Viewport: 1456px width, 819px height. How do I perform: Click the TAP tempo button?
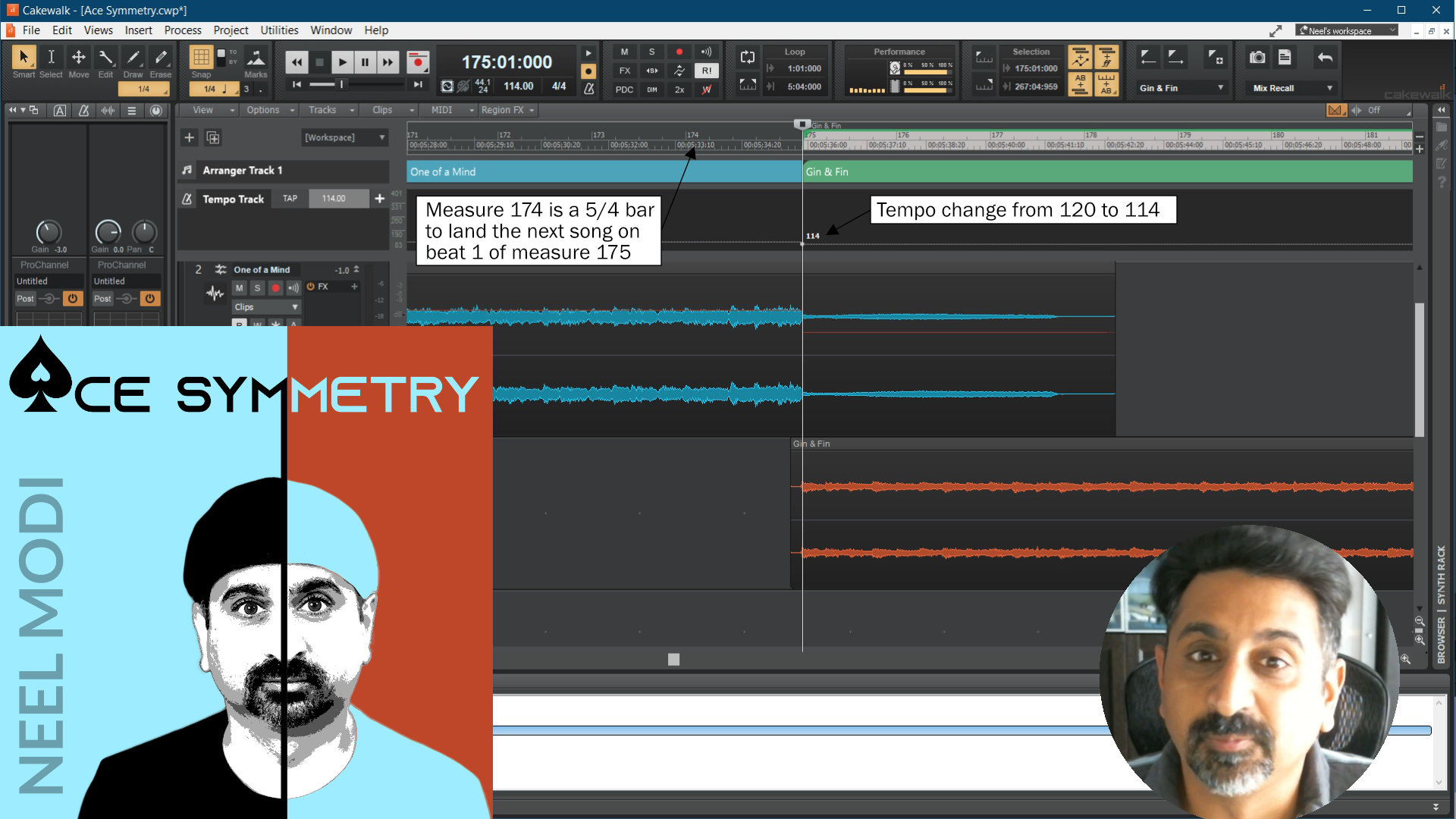290,199
